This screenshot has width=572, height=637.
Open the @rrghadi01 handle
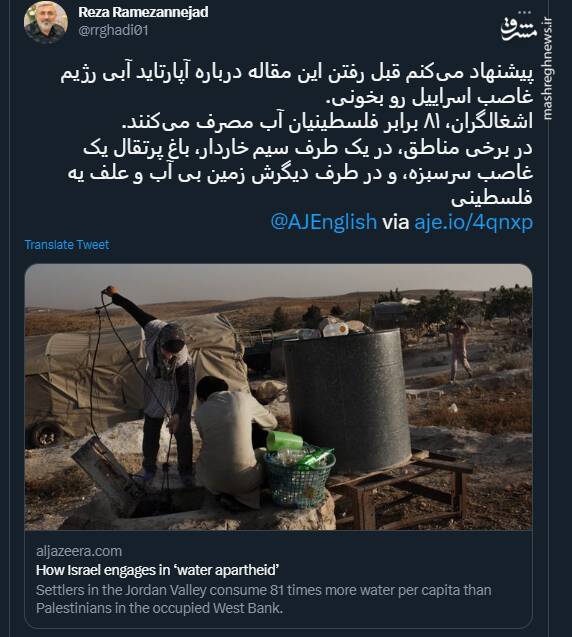(x=113, y=31)
